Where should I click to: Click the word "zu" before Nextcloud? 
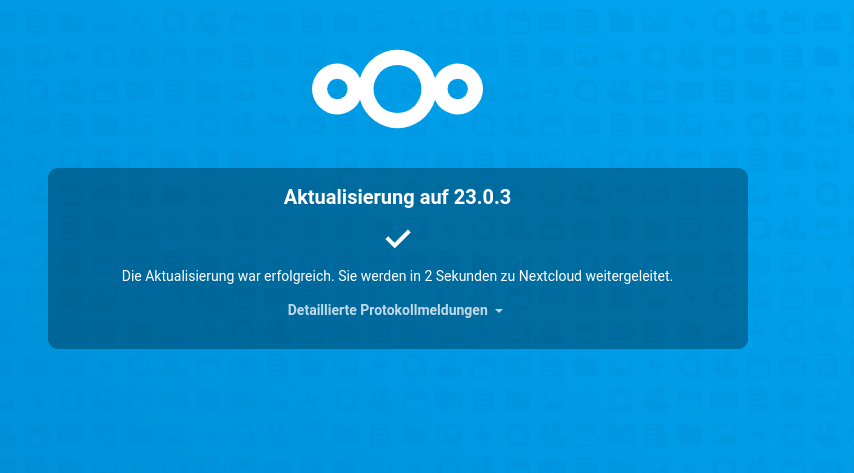click(508, 276)
